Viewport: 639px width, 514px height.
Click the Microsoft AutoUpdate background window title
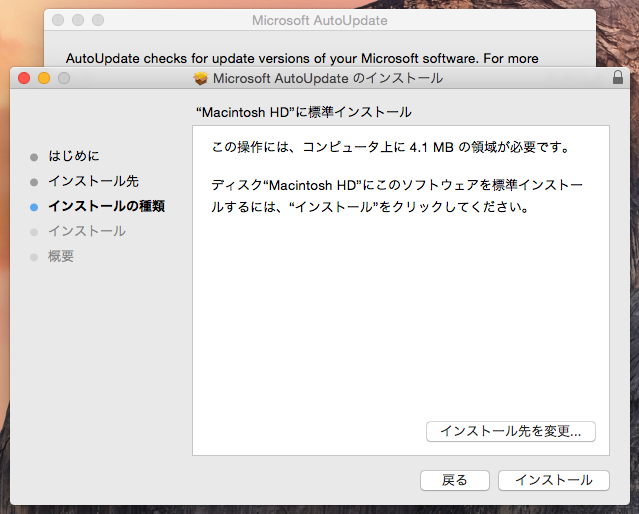click(x=320, y=20)
